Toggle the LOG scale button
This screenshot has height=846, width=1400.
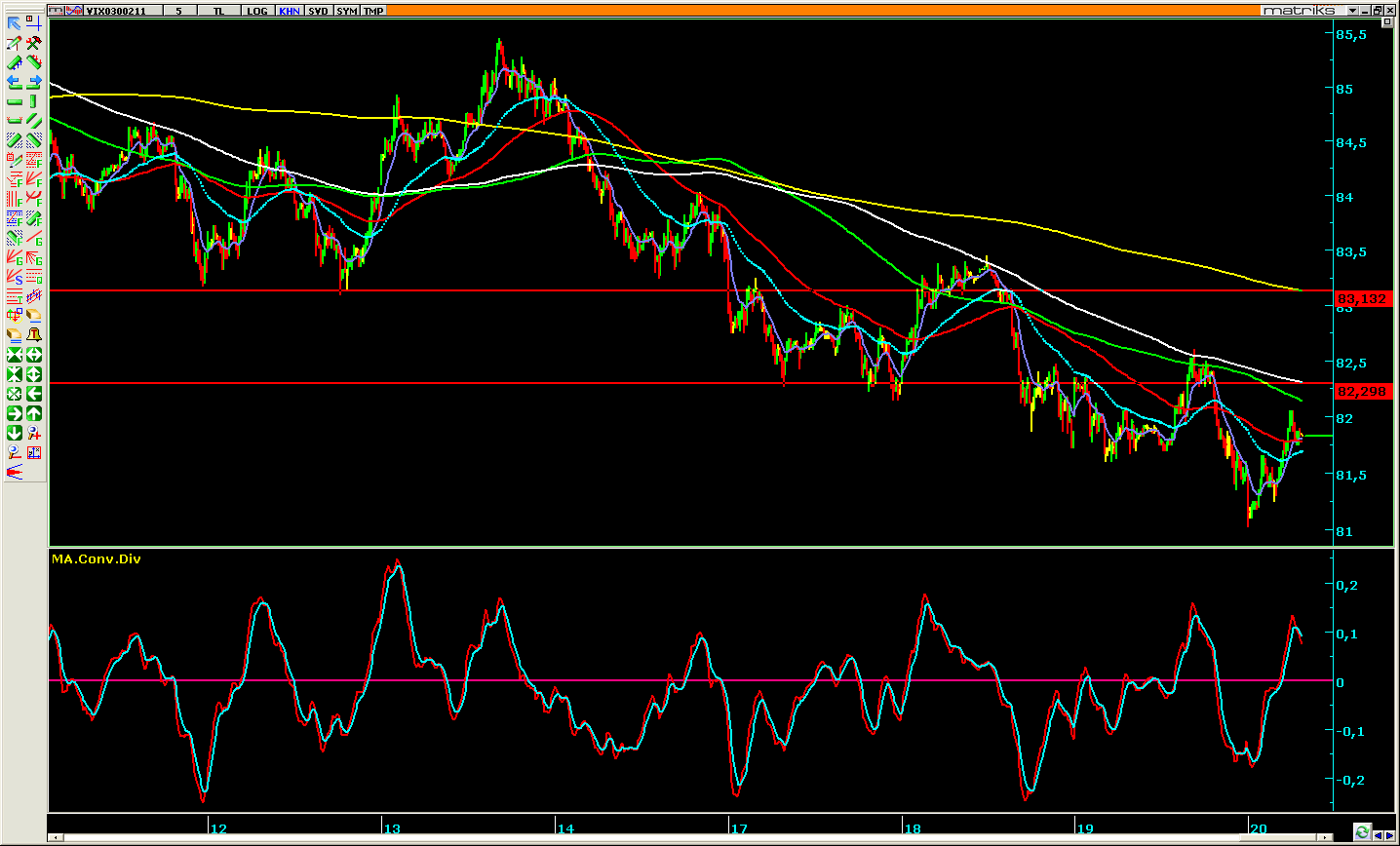[x=256, y=11]
